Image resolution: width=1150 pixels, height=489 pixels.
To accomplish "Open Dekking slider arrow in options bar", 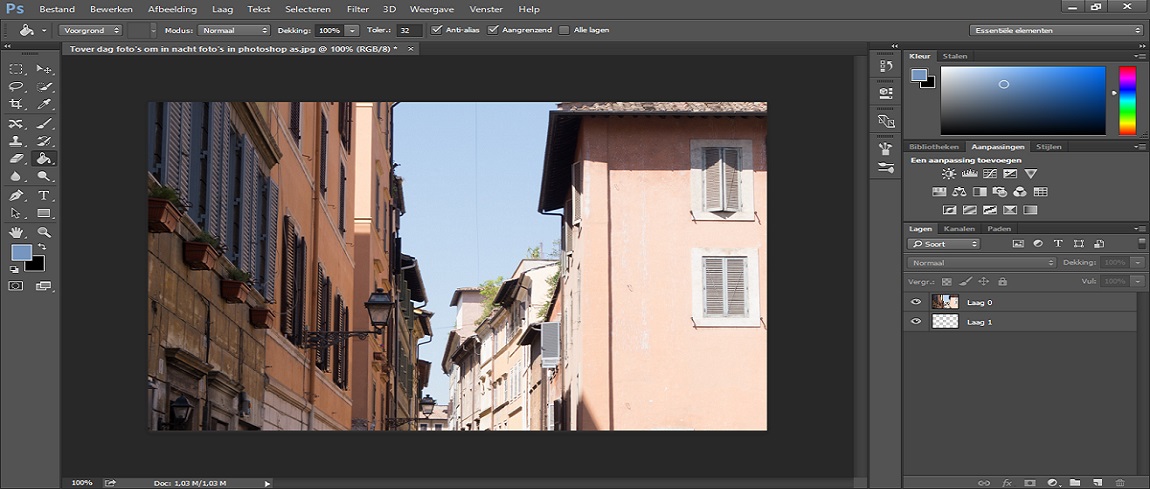I will click(352, 30).
